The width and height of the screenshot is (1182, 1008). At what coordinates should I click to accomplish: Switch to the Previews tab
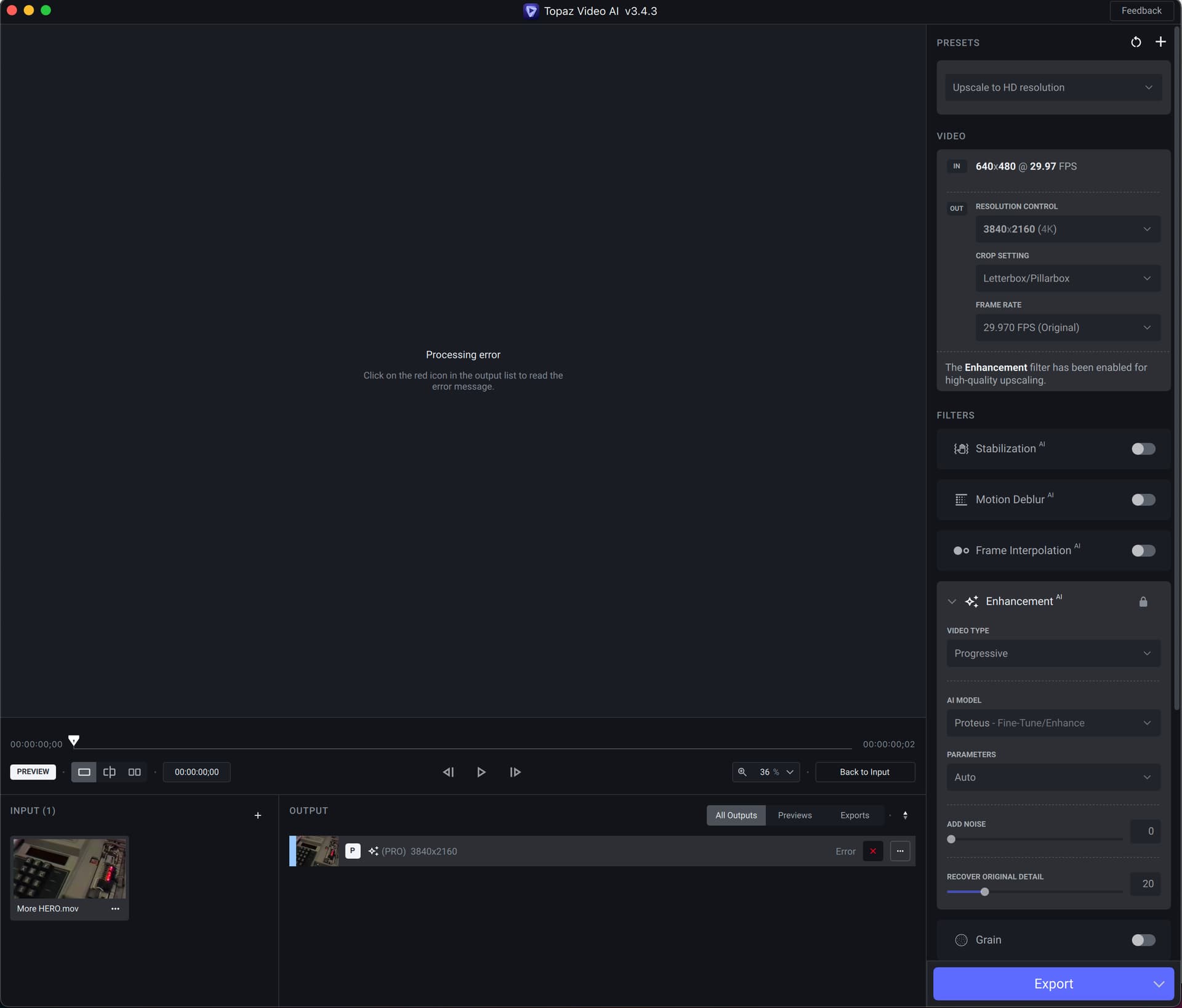[795, 815]
